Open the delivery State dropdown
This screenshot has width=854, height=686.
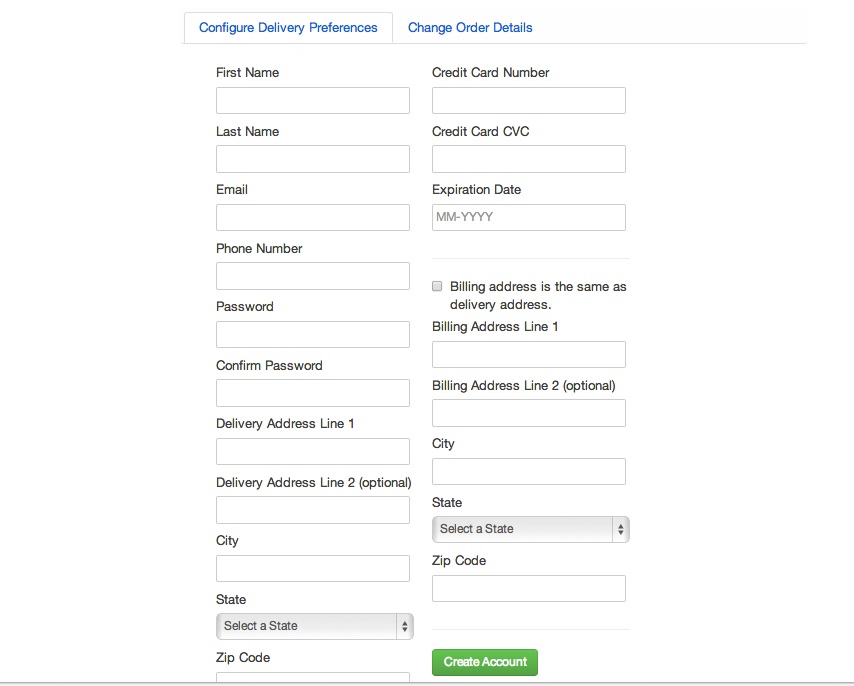[x=314, y=626]
